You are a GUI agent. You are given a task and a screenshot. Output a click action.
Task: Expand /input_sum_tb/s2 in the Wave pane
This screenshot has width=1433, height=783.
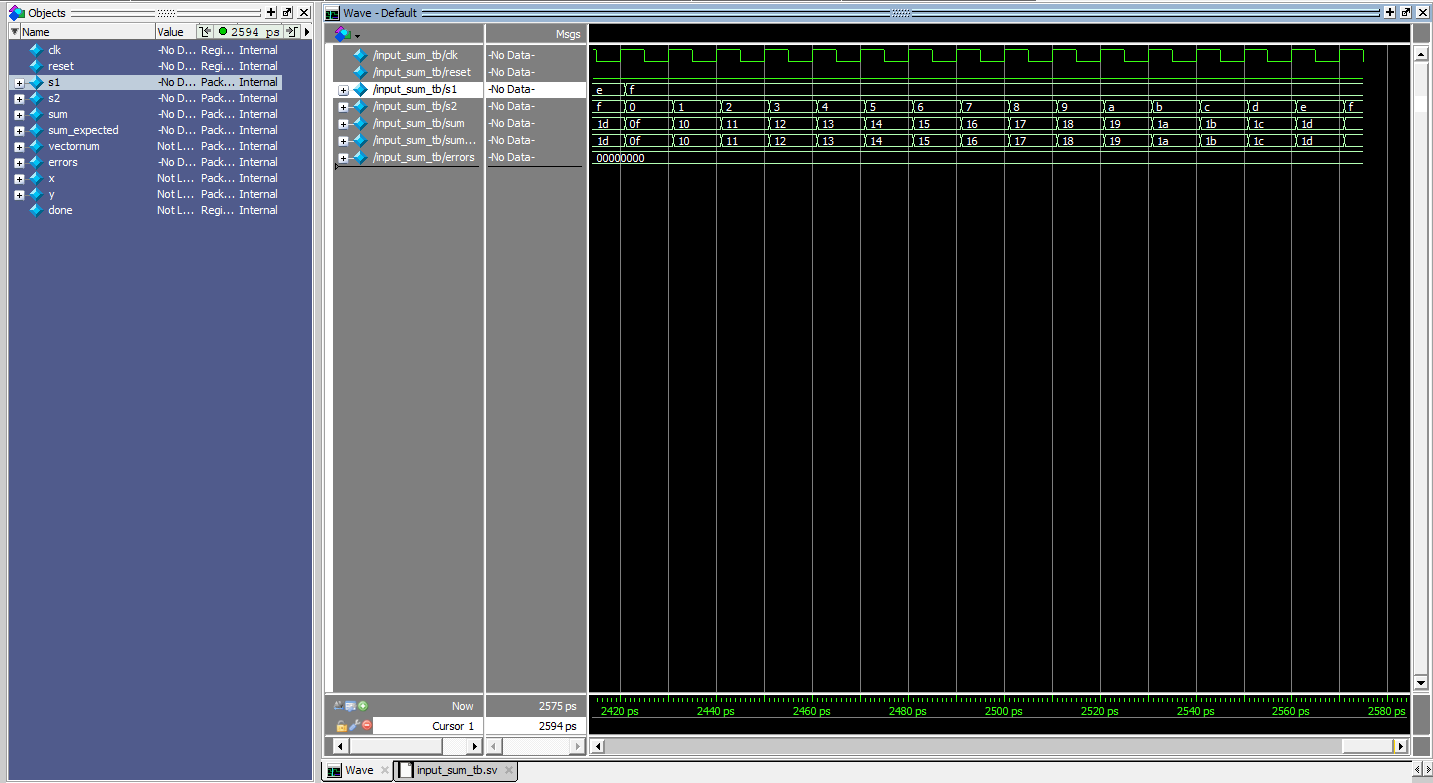(343, 107)
